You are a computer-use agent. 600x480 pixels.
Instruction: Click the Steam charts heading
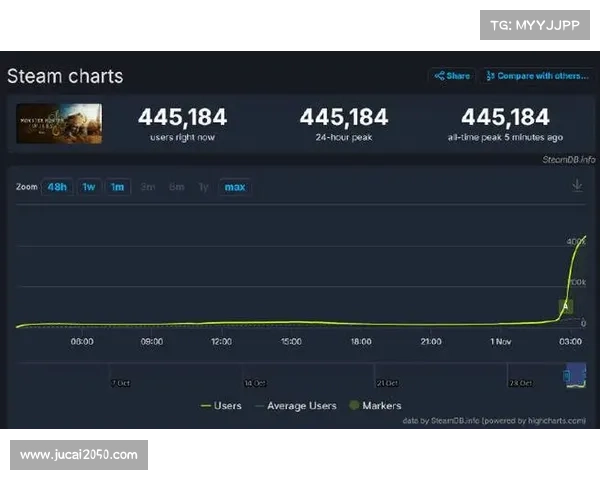coord(65,76)
